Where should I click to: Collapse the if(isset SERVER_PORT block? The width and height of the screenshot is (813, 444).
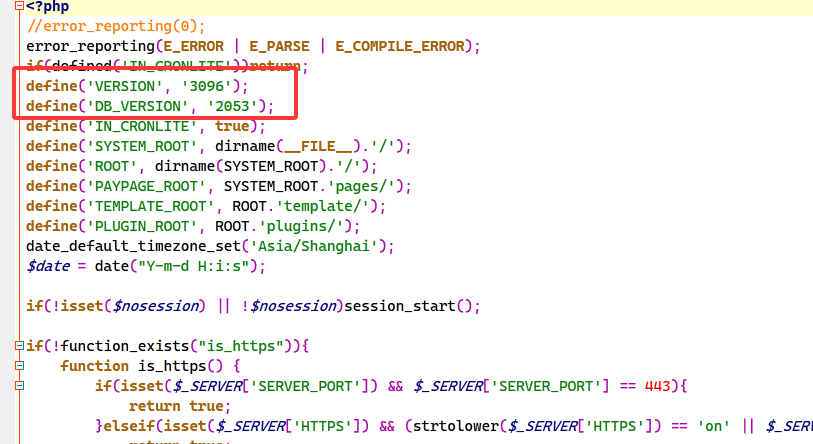18,387
